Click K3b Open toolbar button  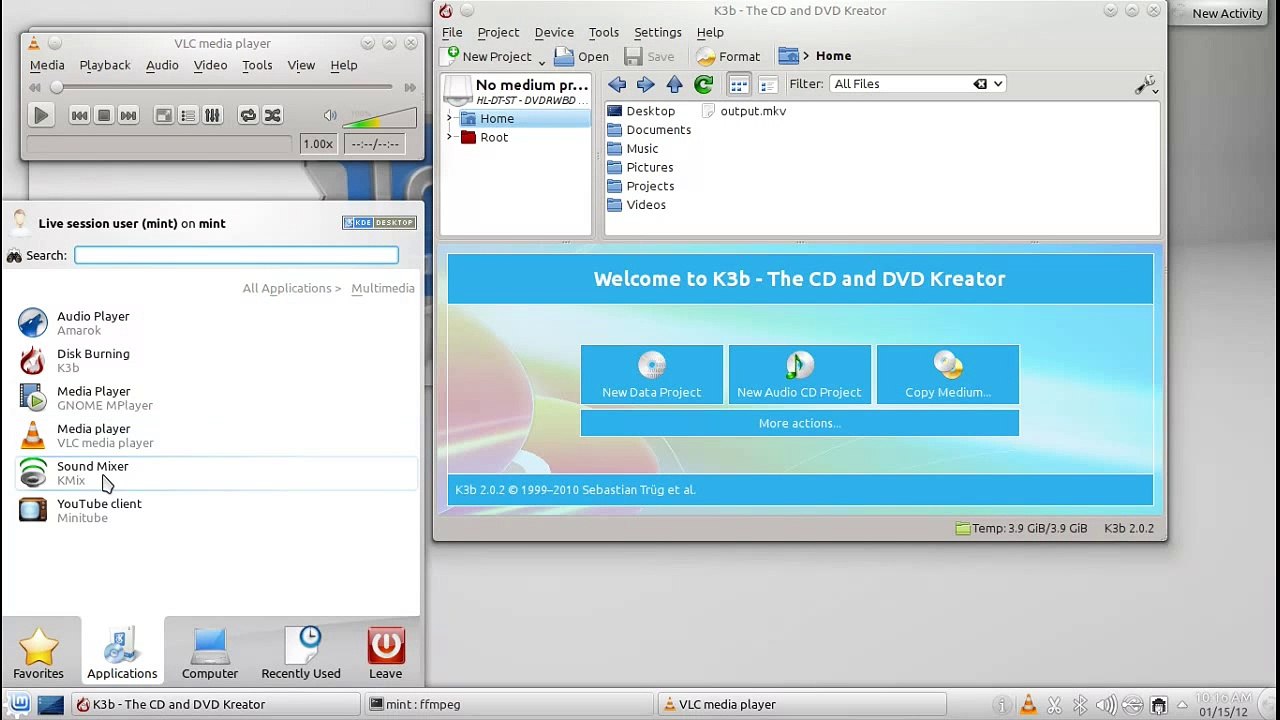582,56
